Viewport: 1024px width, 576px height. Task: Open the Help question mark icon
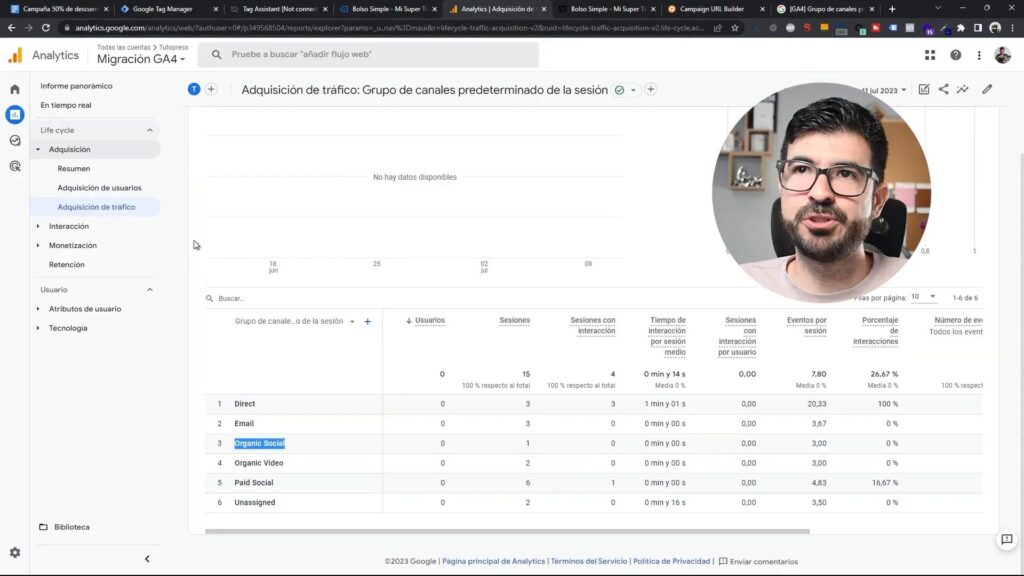click(x=955, y=56)
